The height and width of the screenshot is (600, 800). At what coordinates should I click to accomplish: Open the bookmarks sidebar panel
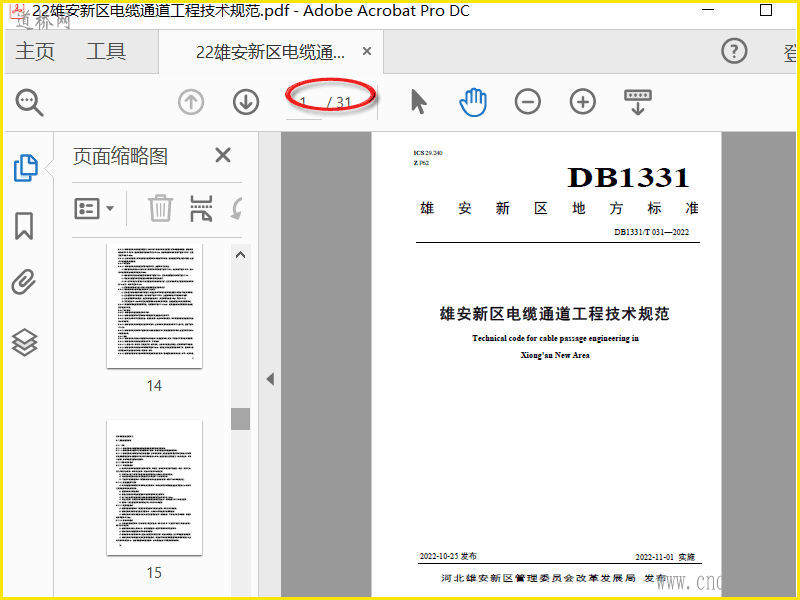click(24, 226)
